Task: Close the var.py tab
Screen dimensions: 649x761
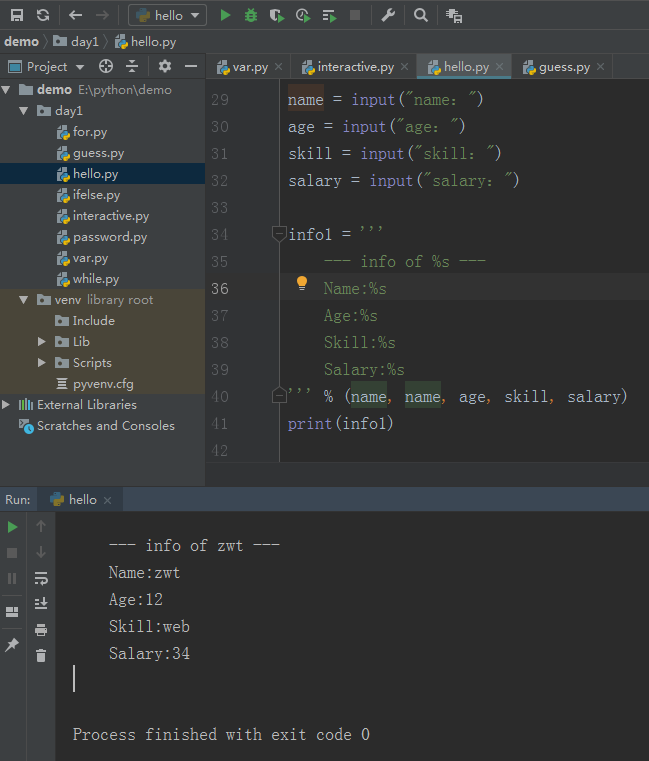Action: [279, 66]
